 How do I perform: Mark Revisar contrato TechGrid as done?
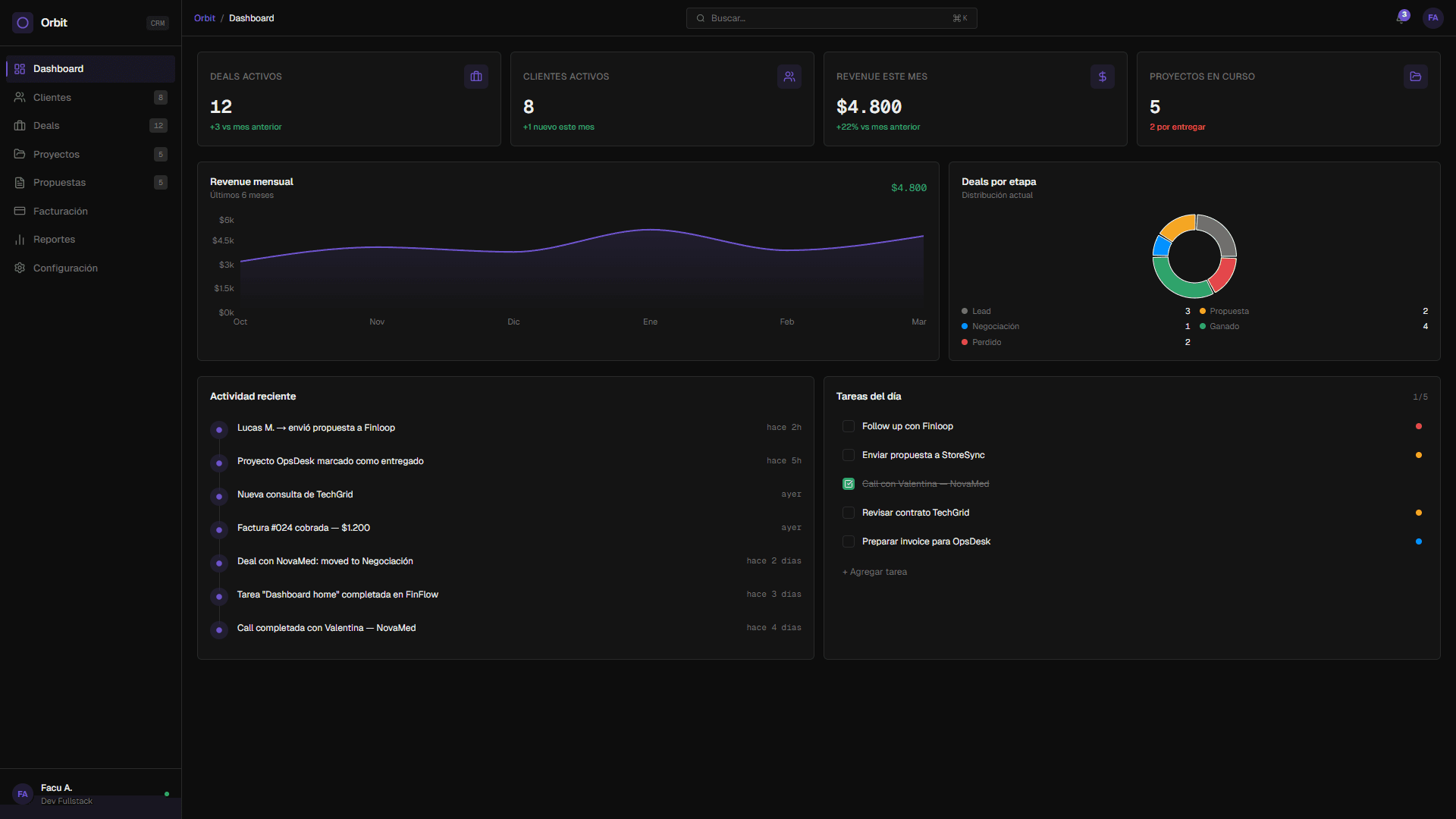click(x=848, y=513)
